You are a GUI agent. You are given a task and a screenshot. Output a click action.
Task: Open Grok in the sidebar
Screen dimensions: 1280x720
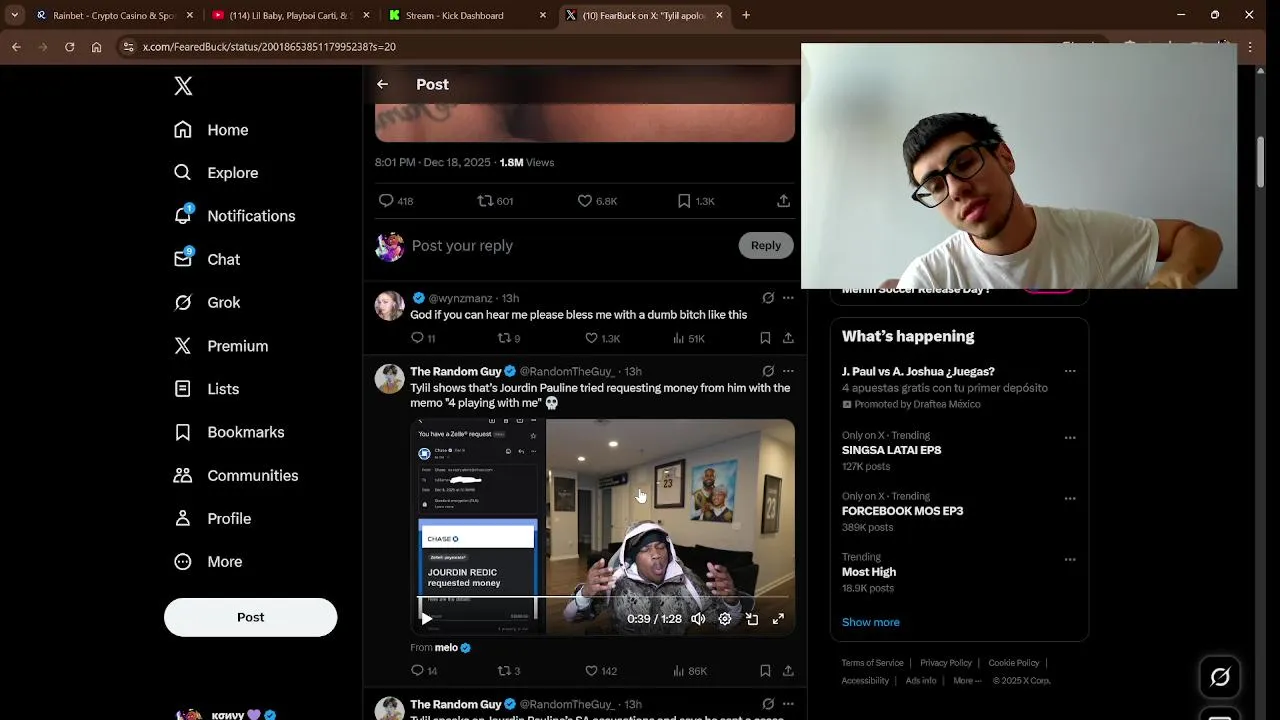[207, 302]
